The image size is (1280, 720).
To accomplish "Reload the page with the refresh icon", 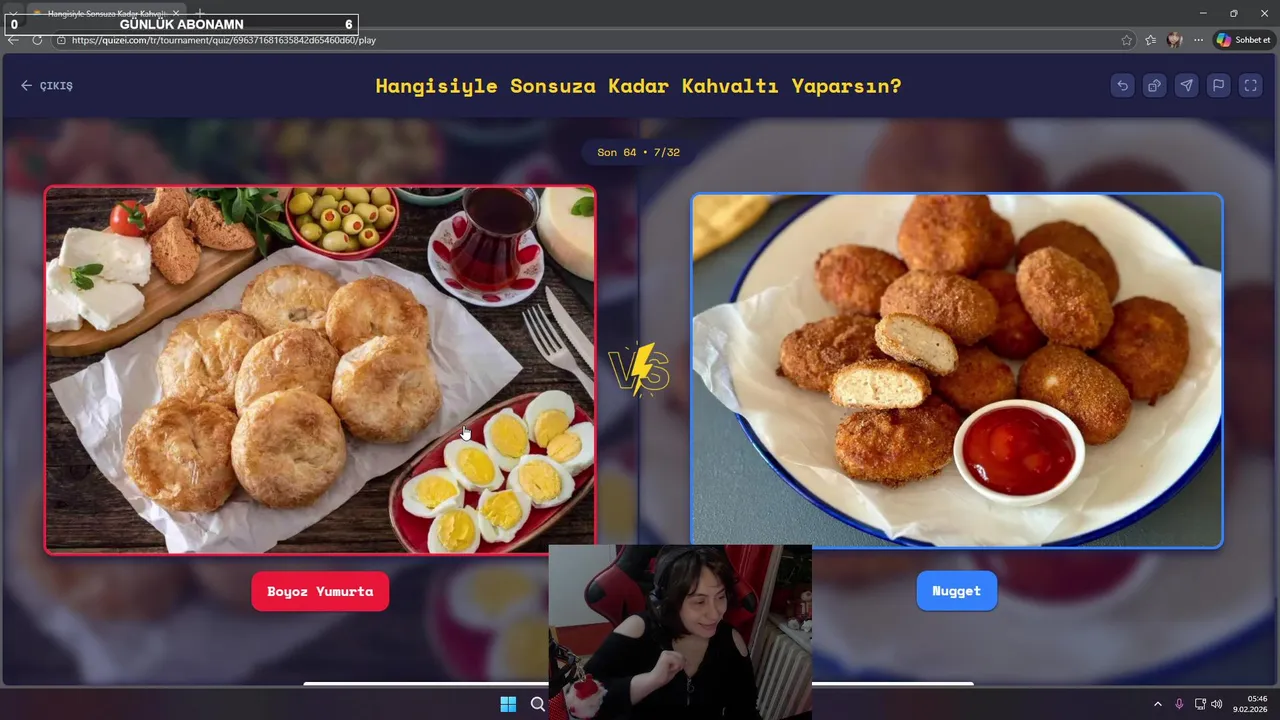I will pyautogui.click(x=37, y=40).
